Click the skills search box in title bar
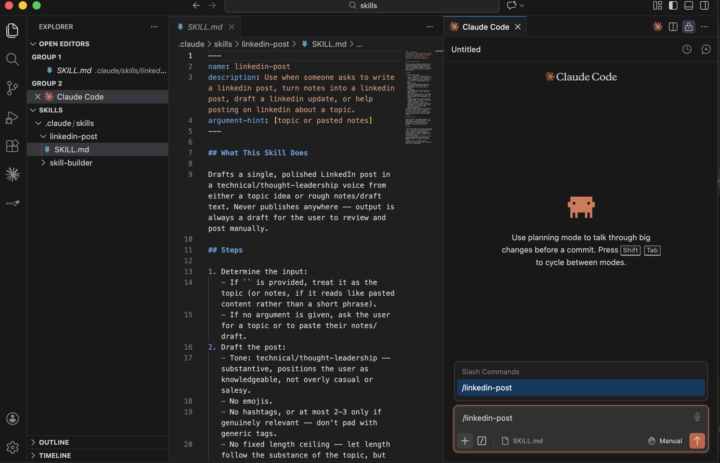The image size is (720, 463). [x=362, y=6]
